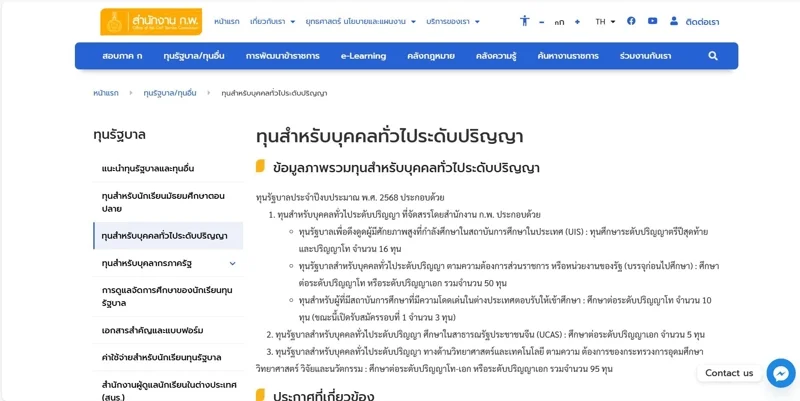Go to หน้าแรก in top menu
The height and width of the screenshot is (401, 800).
[x=227, y=21]
